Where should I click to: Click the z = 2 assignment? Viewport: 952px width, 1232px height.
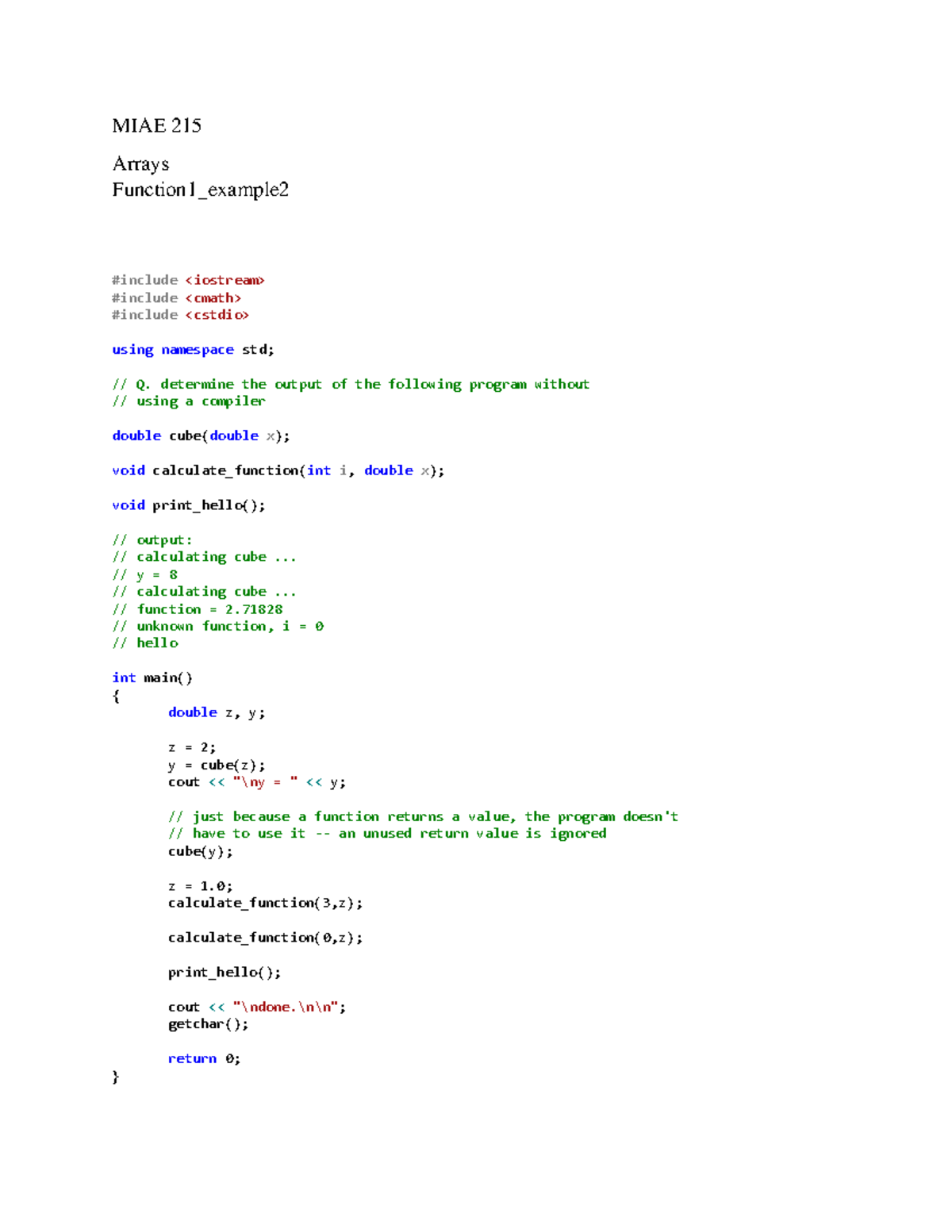point(191,746)
